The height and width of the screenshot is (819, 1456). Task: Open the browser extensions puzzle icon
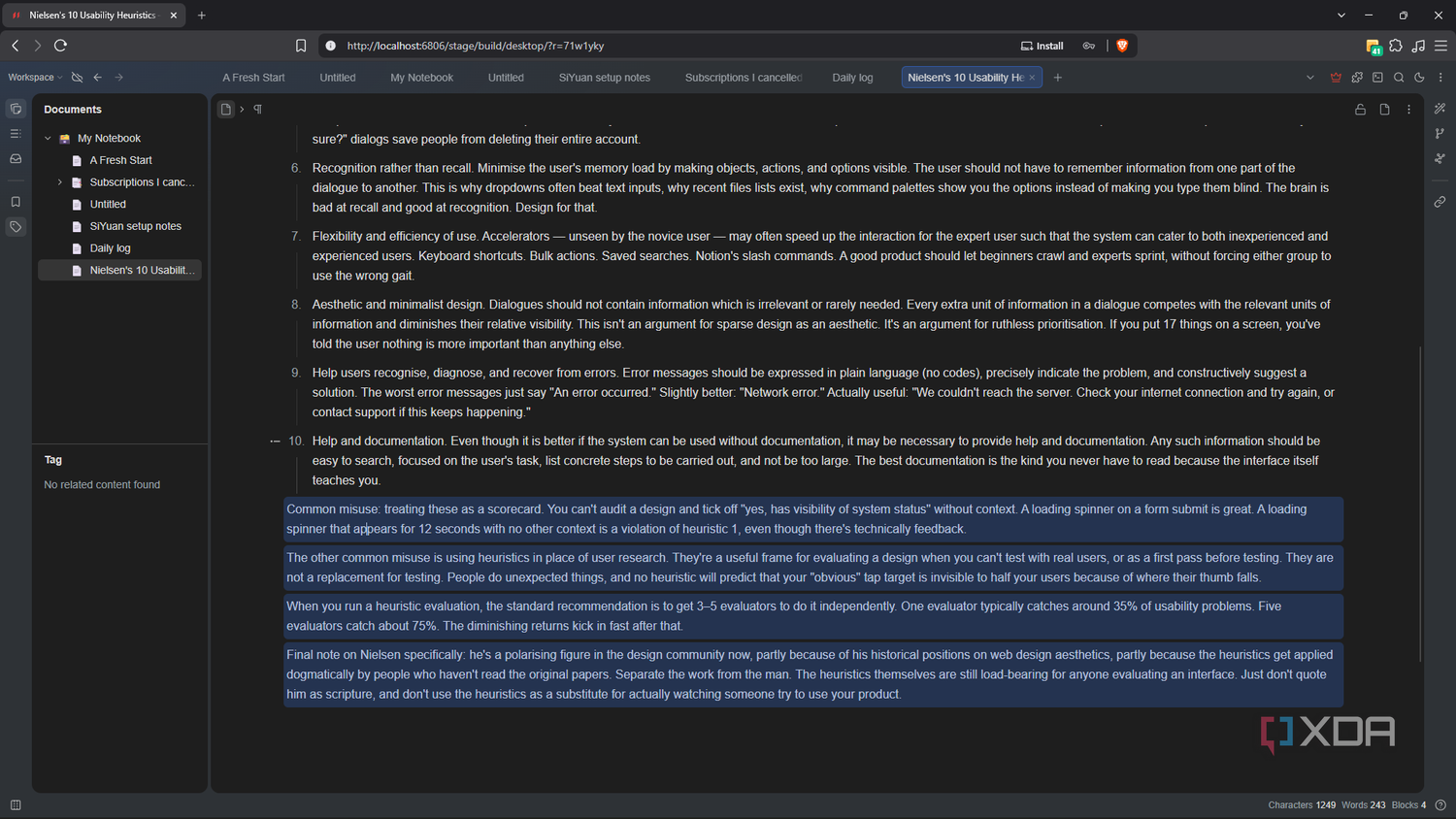tap(1396, 46)
